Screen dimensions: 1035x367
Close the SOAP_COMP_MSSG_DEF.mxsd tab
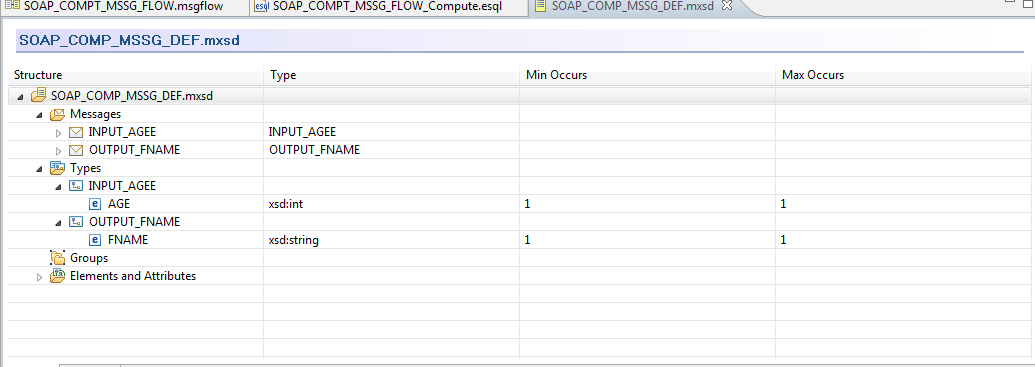tap(727, 6)
